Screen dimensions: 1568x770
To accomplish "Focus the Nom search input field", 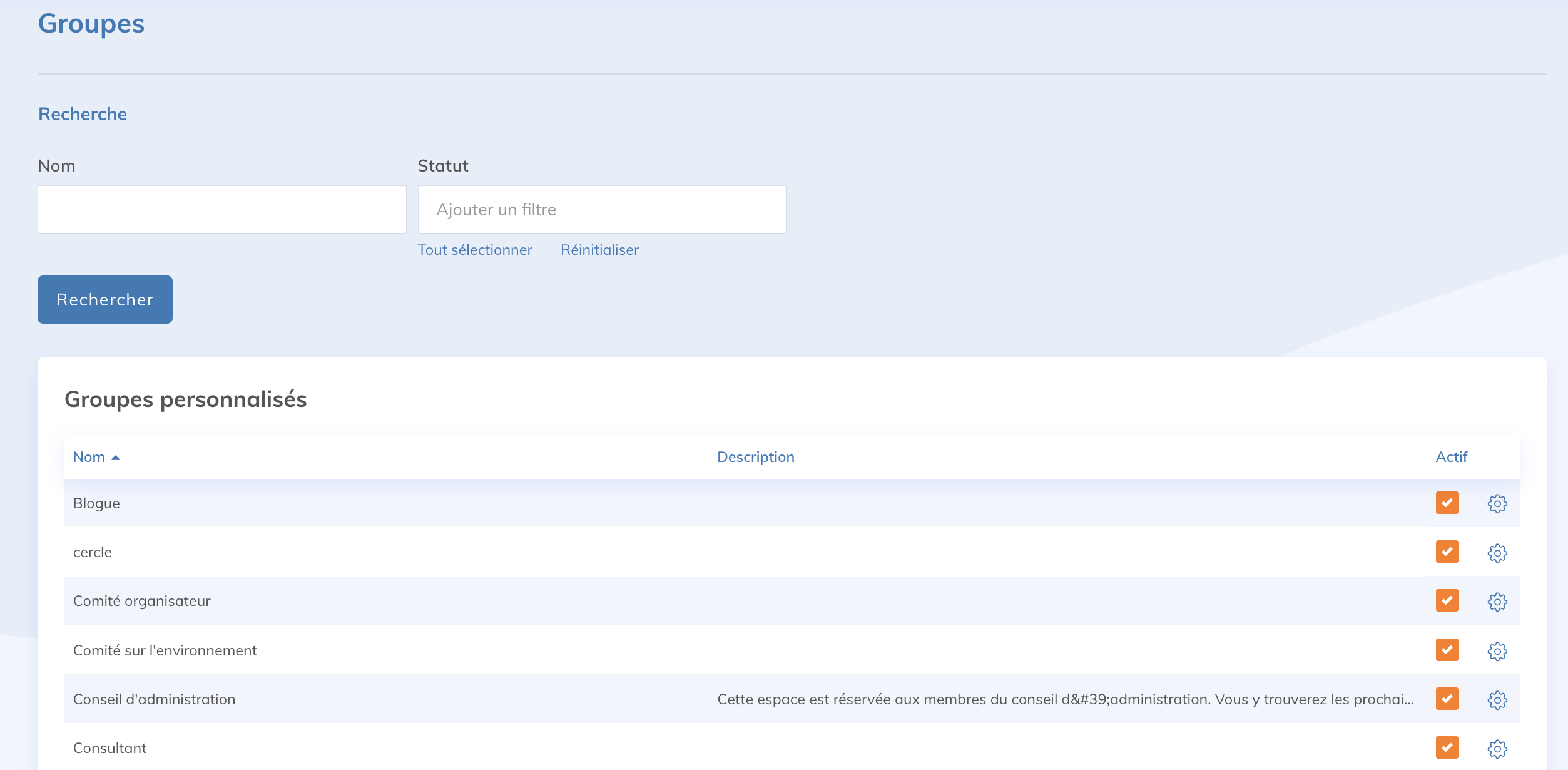I will [221, 210].
